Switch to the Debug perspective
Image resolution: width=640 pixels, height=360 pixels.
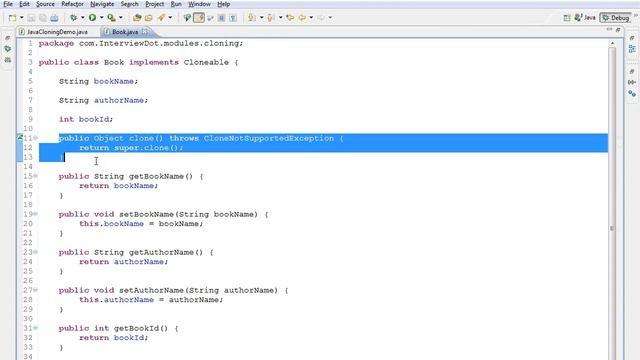(x=616, y=18)
